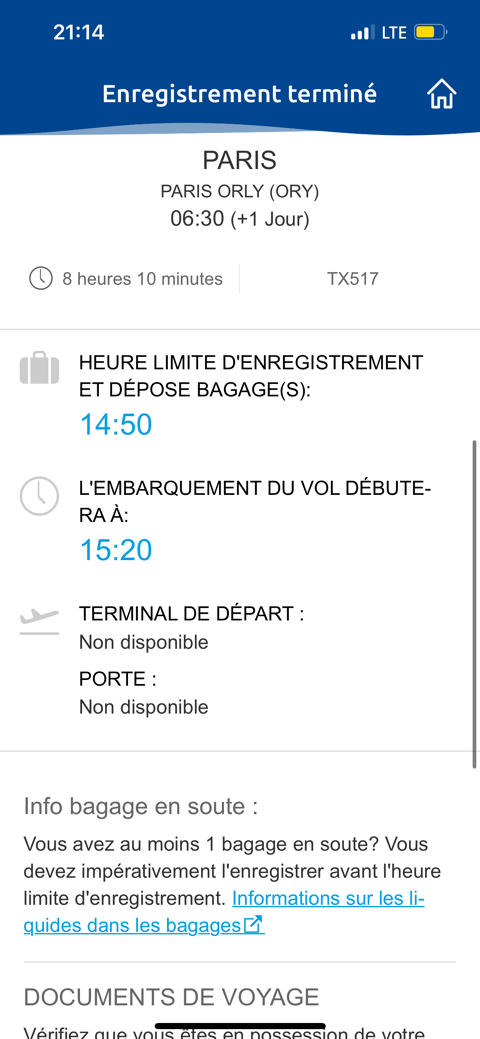The width and height of the screenshot is (480, 1039).
Task: Tap the Enregistrement terminé title
Action: [x=239, y=94]
